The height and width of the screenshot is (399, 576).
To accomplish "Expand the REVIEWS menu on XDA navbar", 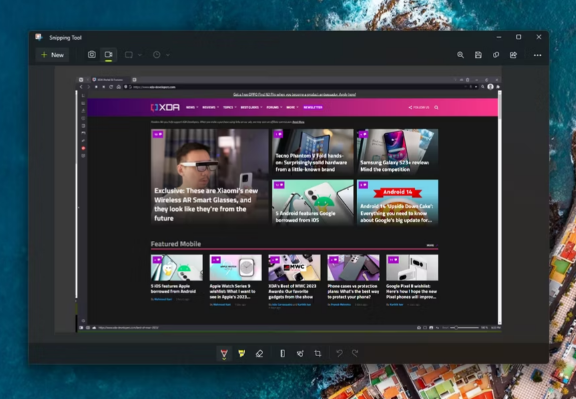I will pos(210,107).
